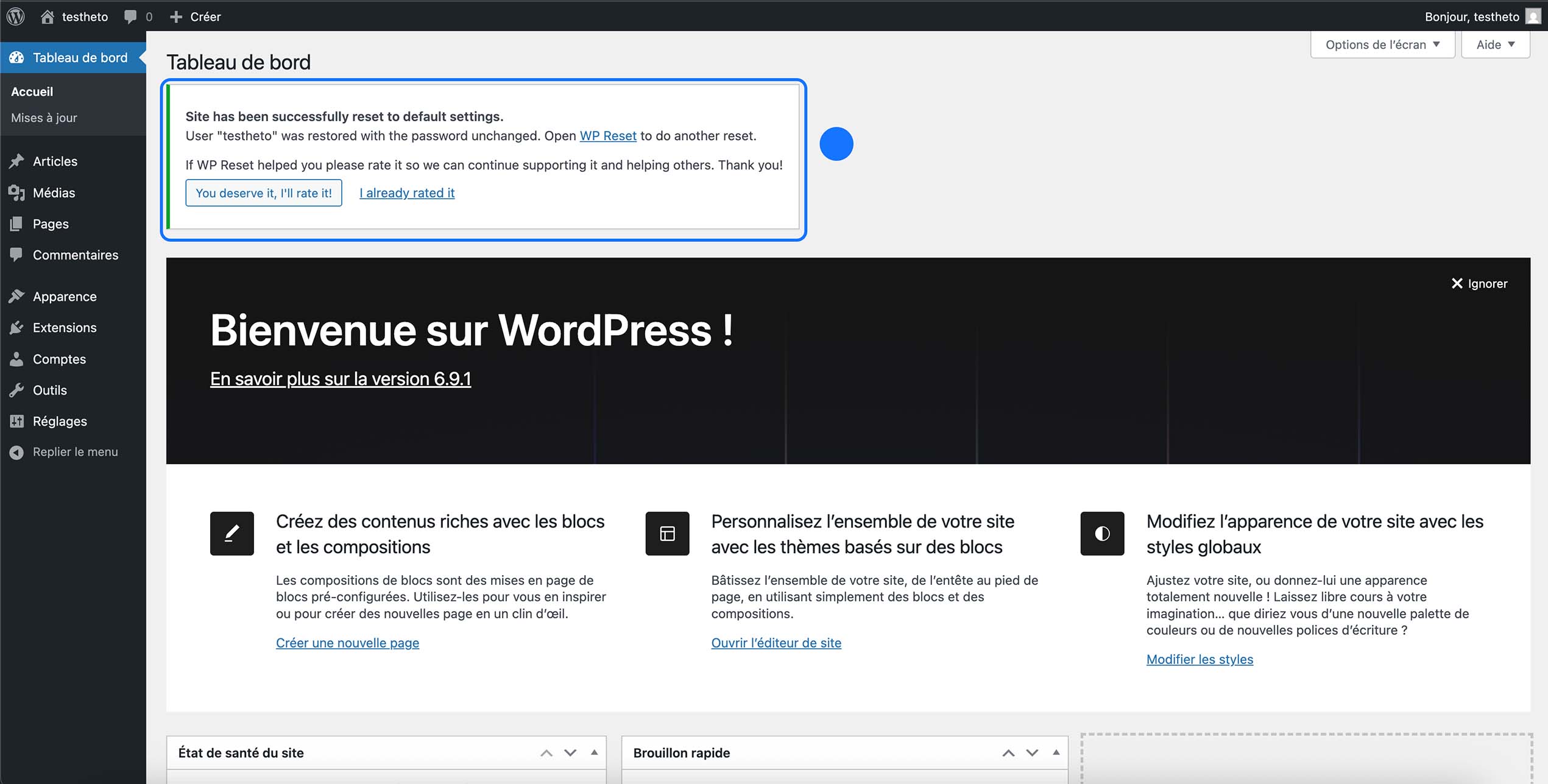Collapse the État de santé du site widget
Image resolution: width=1548 pixels, height=784 pixels.
(x=595, y=753)
